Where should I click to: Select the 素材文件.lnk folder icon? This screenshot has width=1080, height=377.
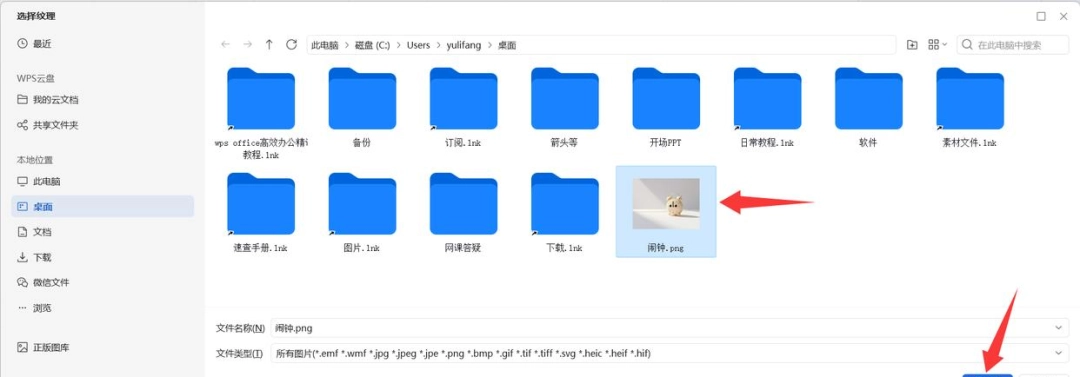(x=970, y=99)
